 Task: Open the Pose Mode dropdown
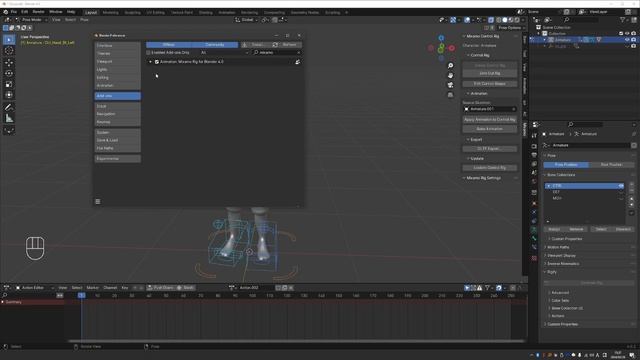coord(32,20)
